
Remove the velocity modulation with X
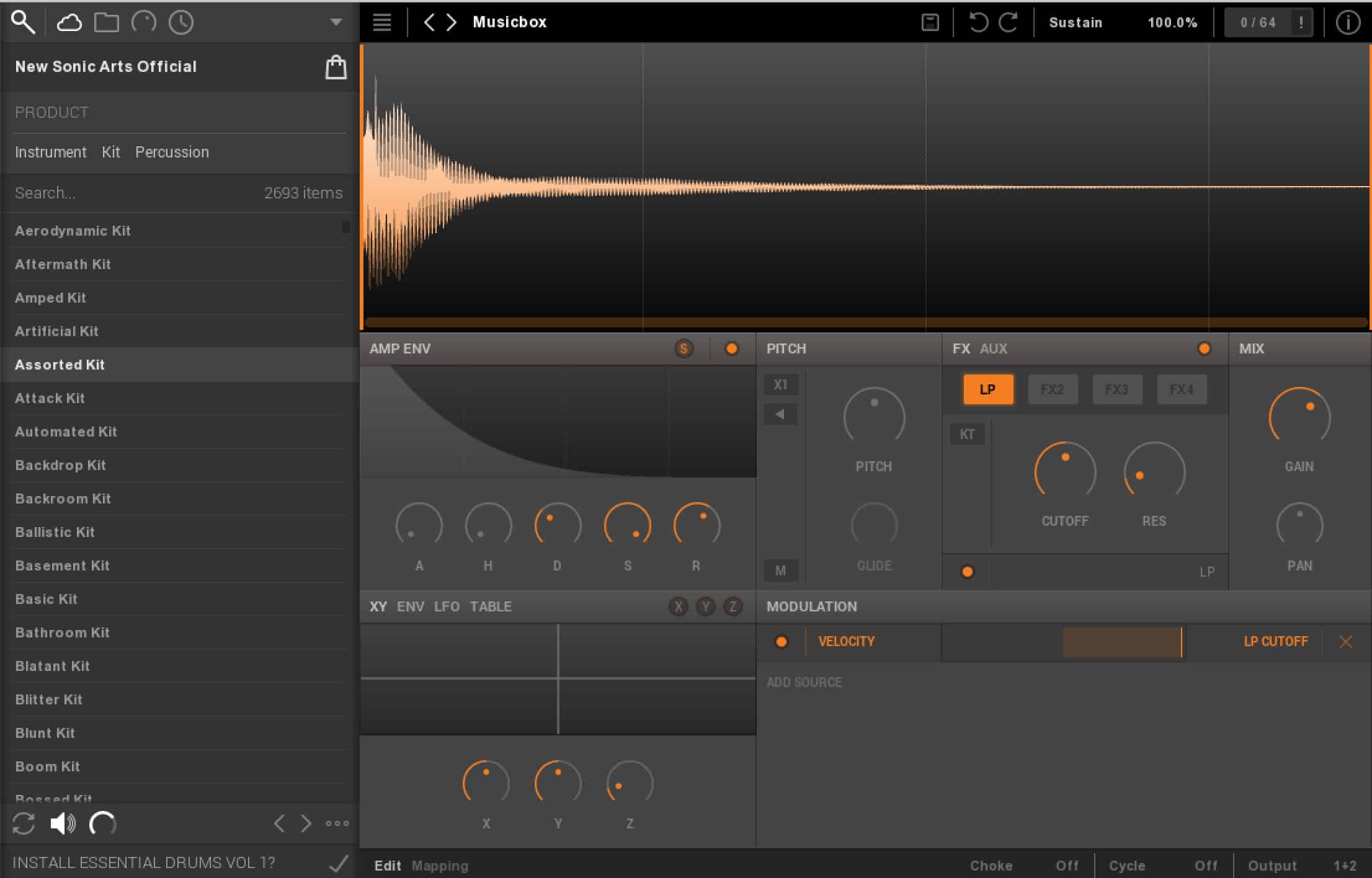(x=1345, y=642)
